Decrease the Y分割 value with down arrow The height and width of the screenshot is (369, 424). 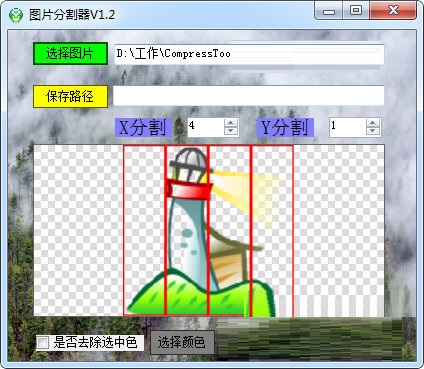click(x=373, y=131)
